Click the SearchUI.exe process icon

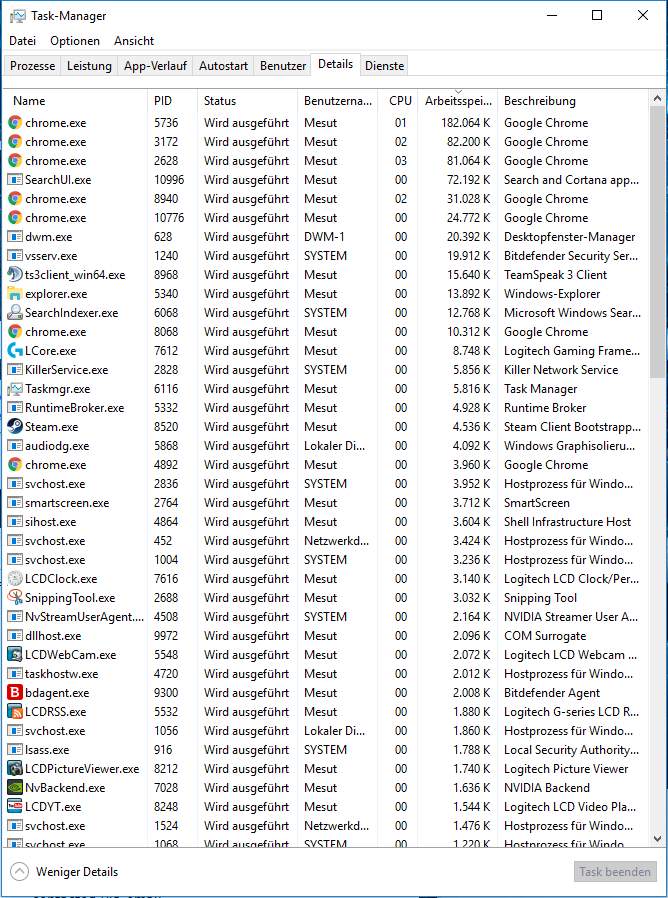(x=15, y=180)
